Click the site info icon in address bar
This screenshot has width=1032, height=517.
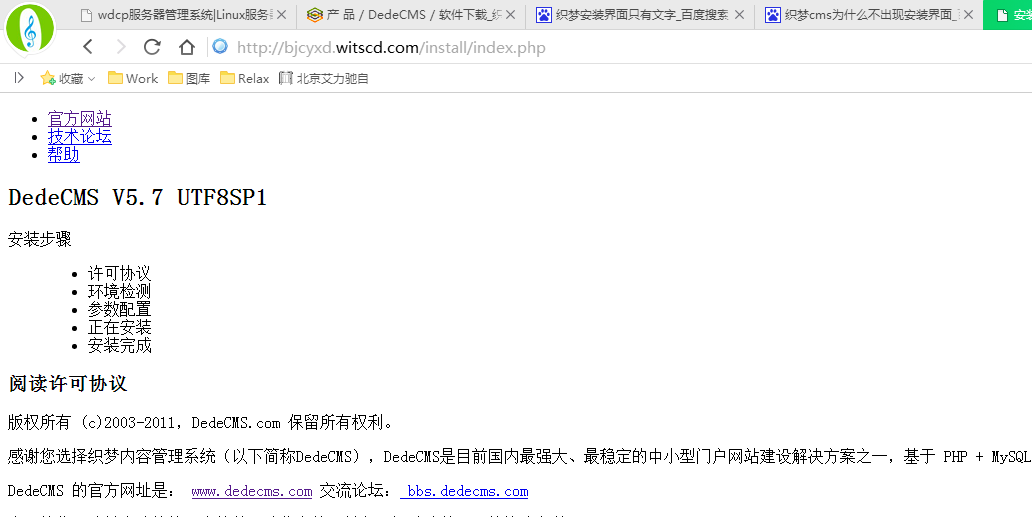tap(220, 46)
